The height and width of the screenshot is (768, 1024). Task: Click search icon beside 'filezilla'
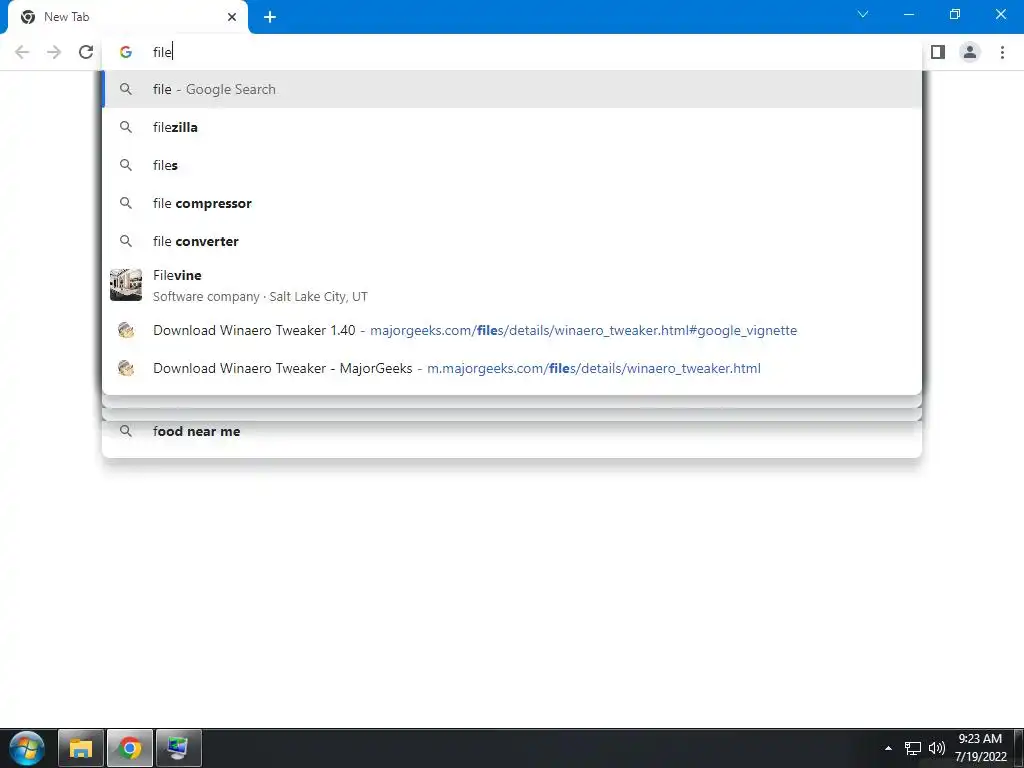126,127
